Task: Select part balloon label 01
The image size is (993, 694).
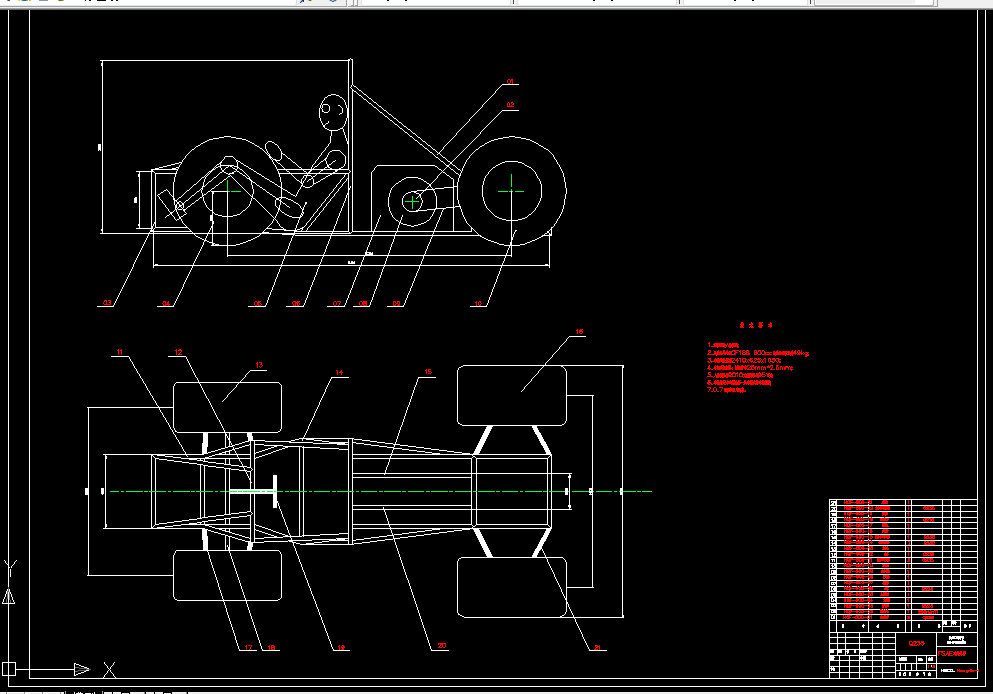Action: coord(510,82)
